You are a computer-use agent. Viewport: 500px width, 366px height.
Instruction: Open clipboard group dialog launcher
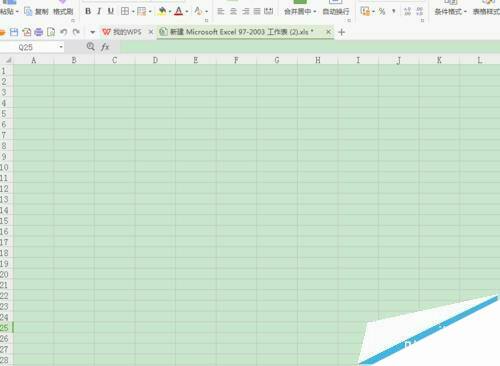pyautogui.click(x=73, y=21)
